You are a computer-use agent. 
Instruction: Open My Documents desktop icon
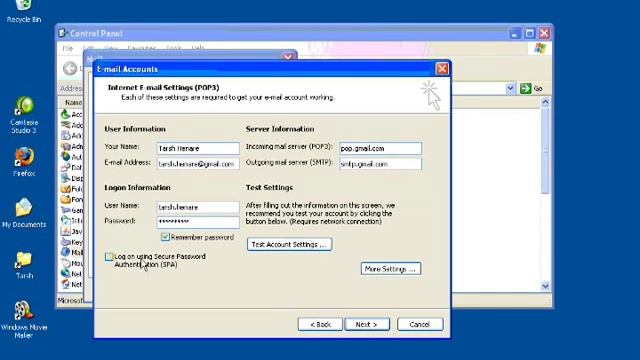coord(24,213)
